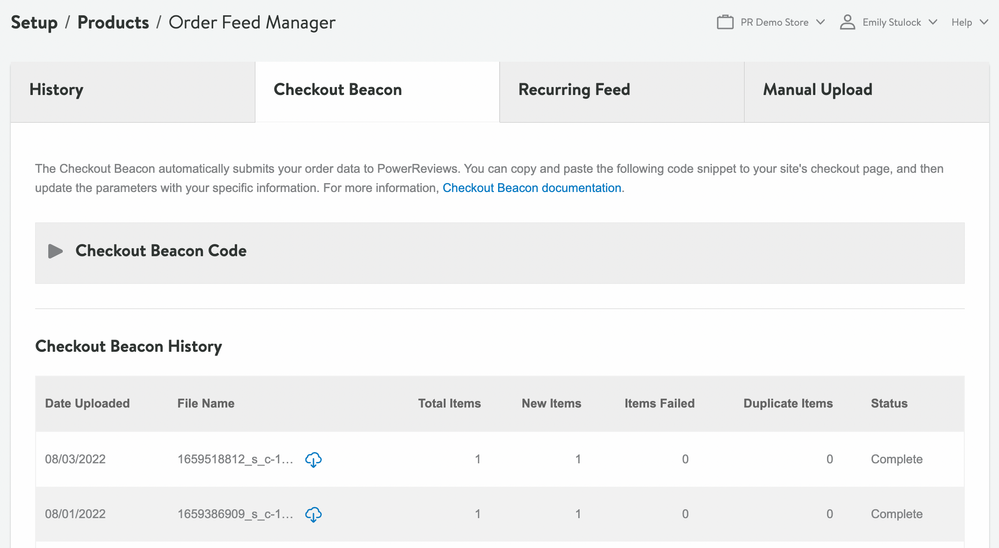Screen dimensions: 999x548
Task: Click the New Items column header
Action: point(551,403)
